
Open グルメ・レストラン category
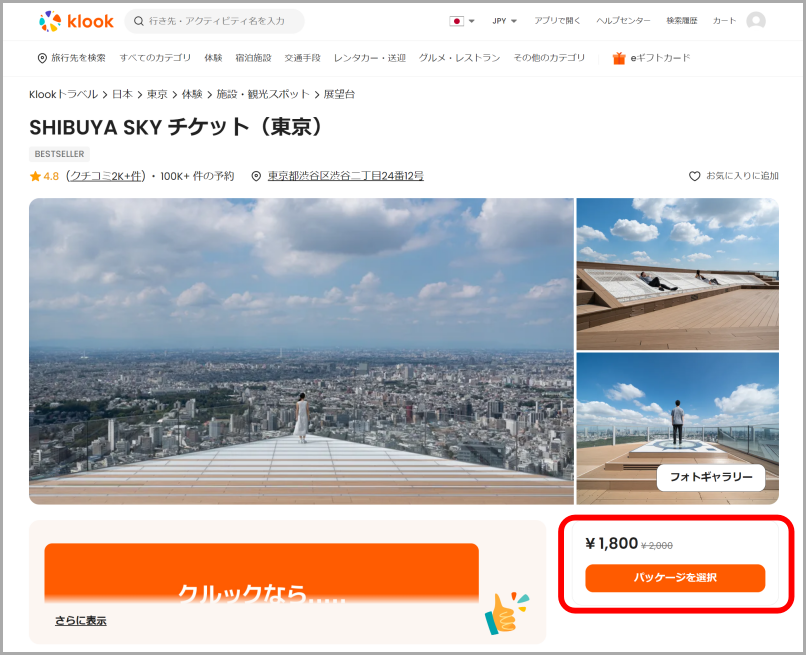460,58
